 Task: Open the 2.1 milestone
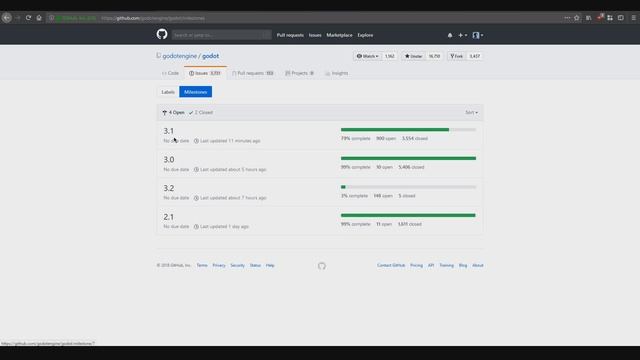[169, 216]
